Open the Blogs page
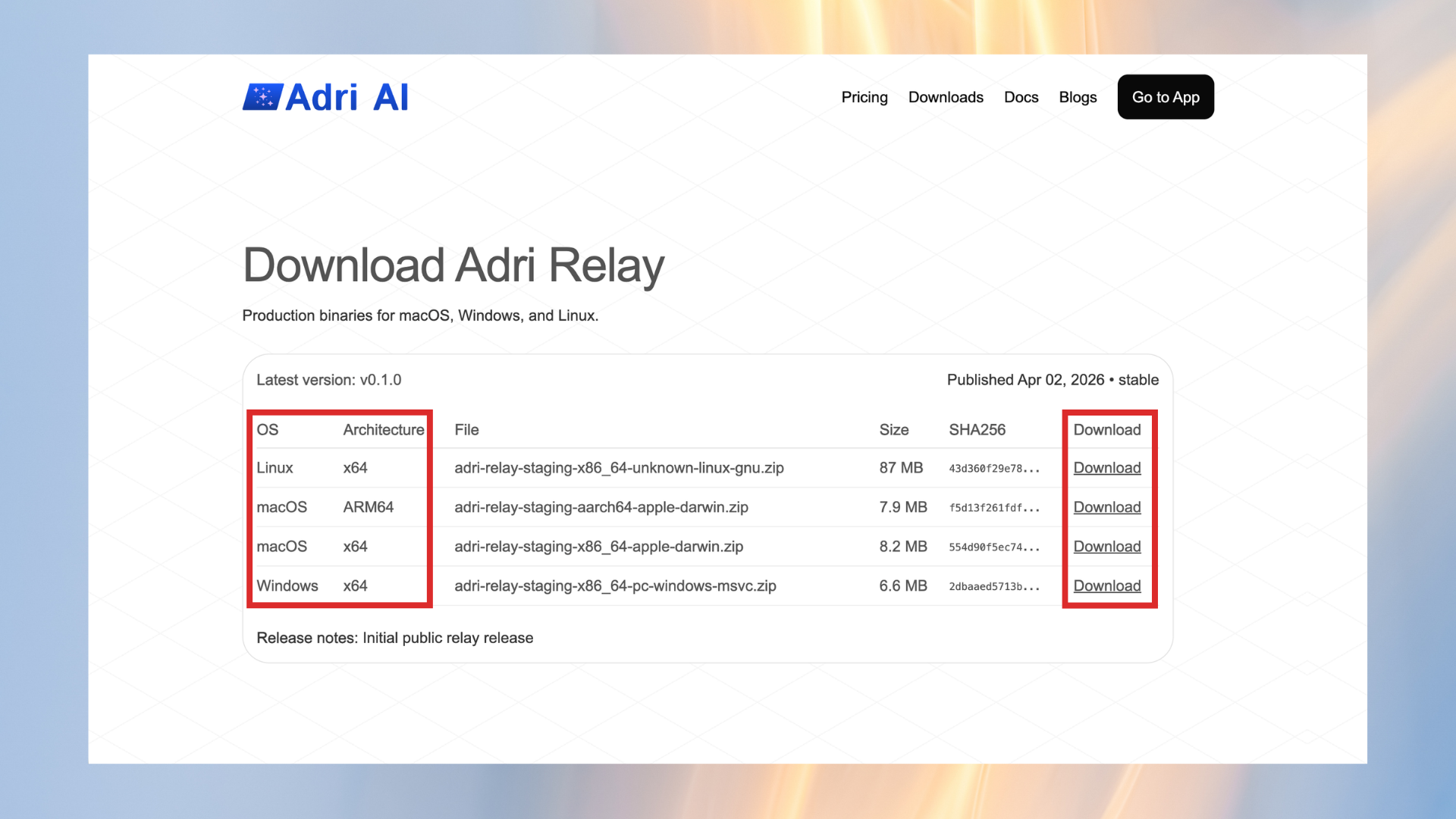 (1078, 97)
